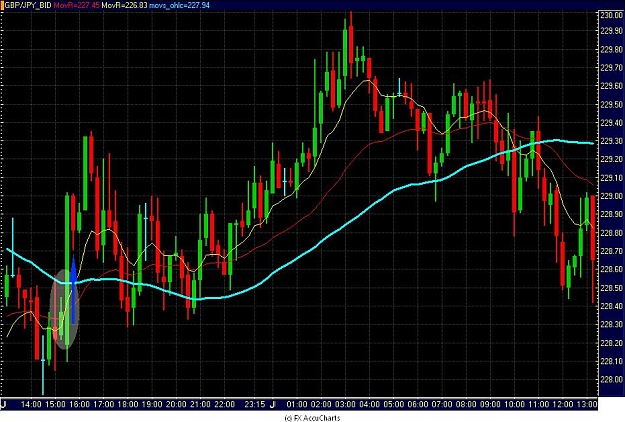The image size is (625, 422).
Task: Click the blue up-arrow buy signal marker
Action: click(73, 290)
